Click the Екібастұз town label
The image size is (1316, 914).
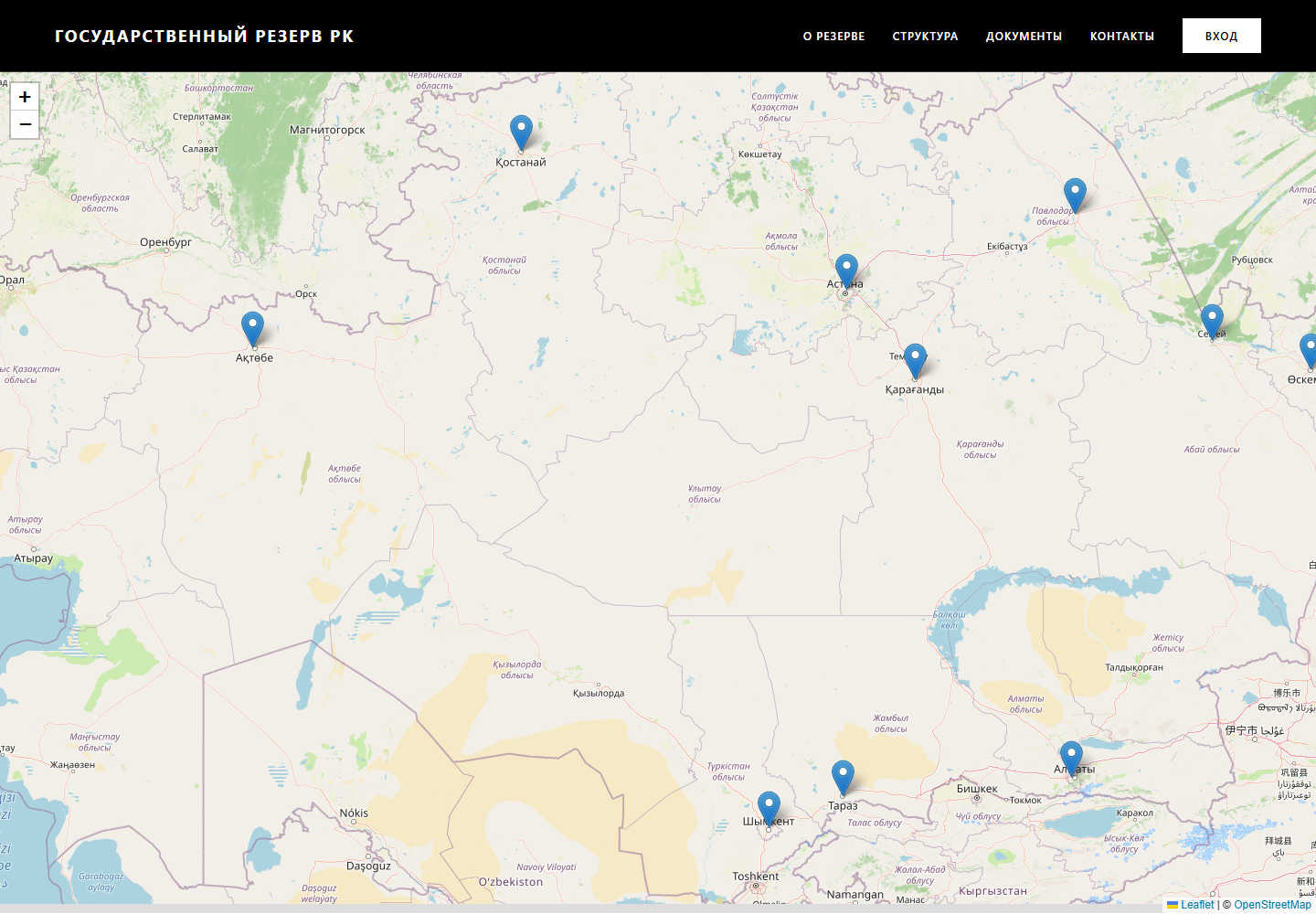tap(1007, 247)
